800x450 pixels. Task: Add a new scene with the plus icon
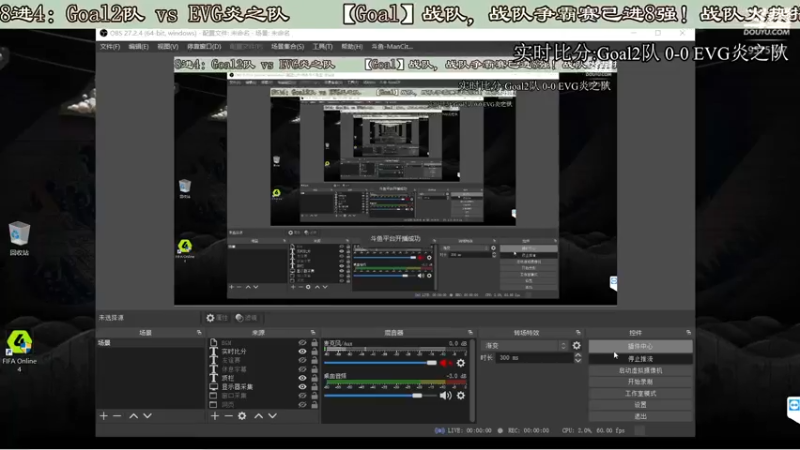(x=104, y=416)
